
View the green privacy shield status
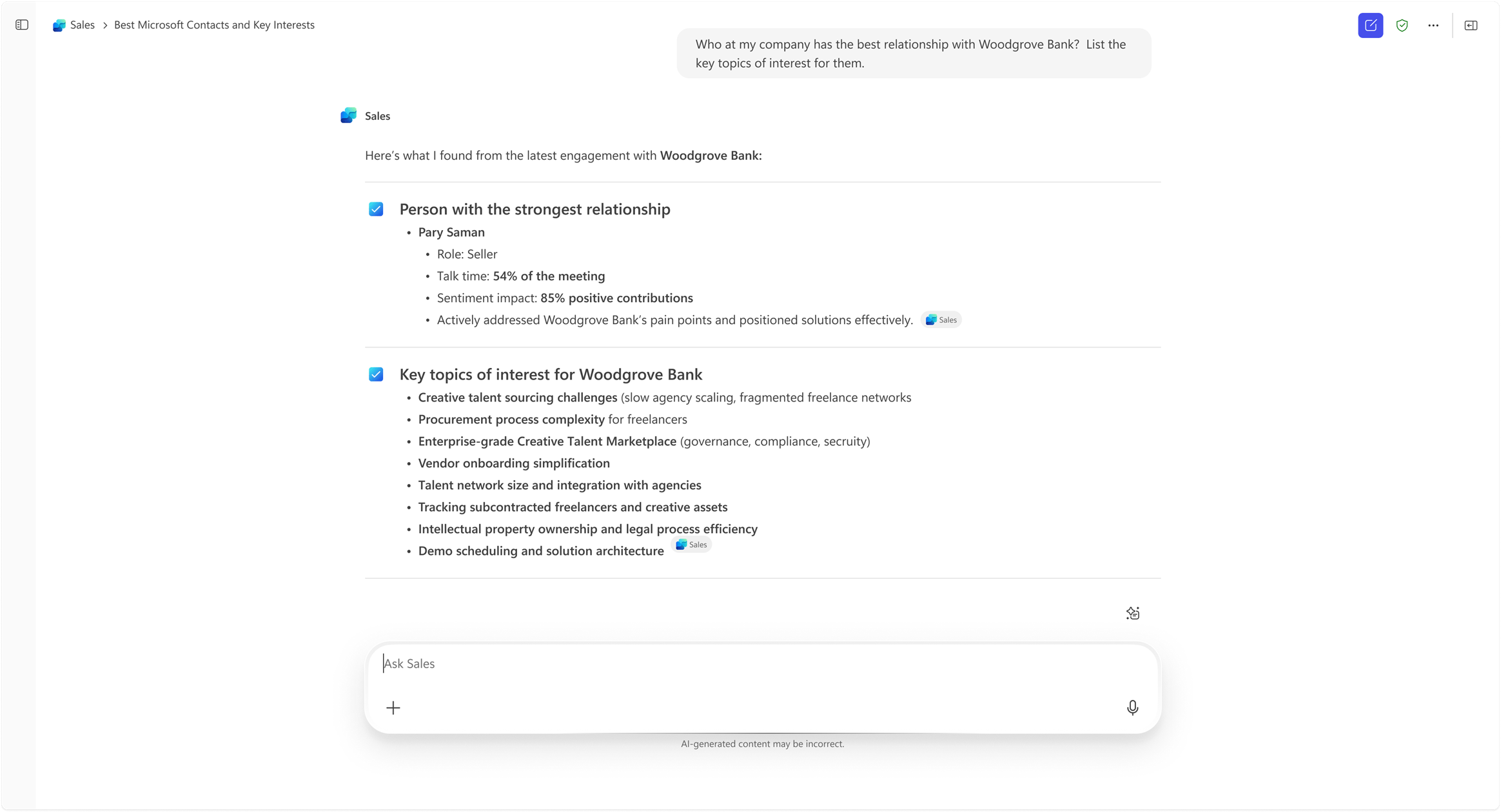(x=1403, y=25)
